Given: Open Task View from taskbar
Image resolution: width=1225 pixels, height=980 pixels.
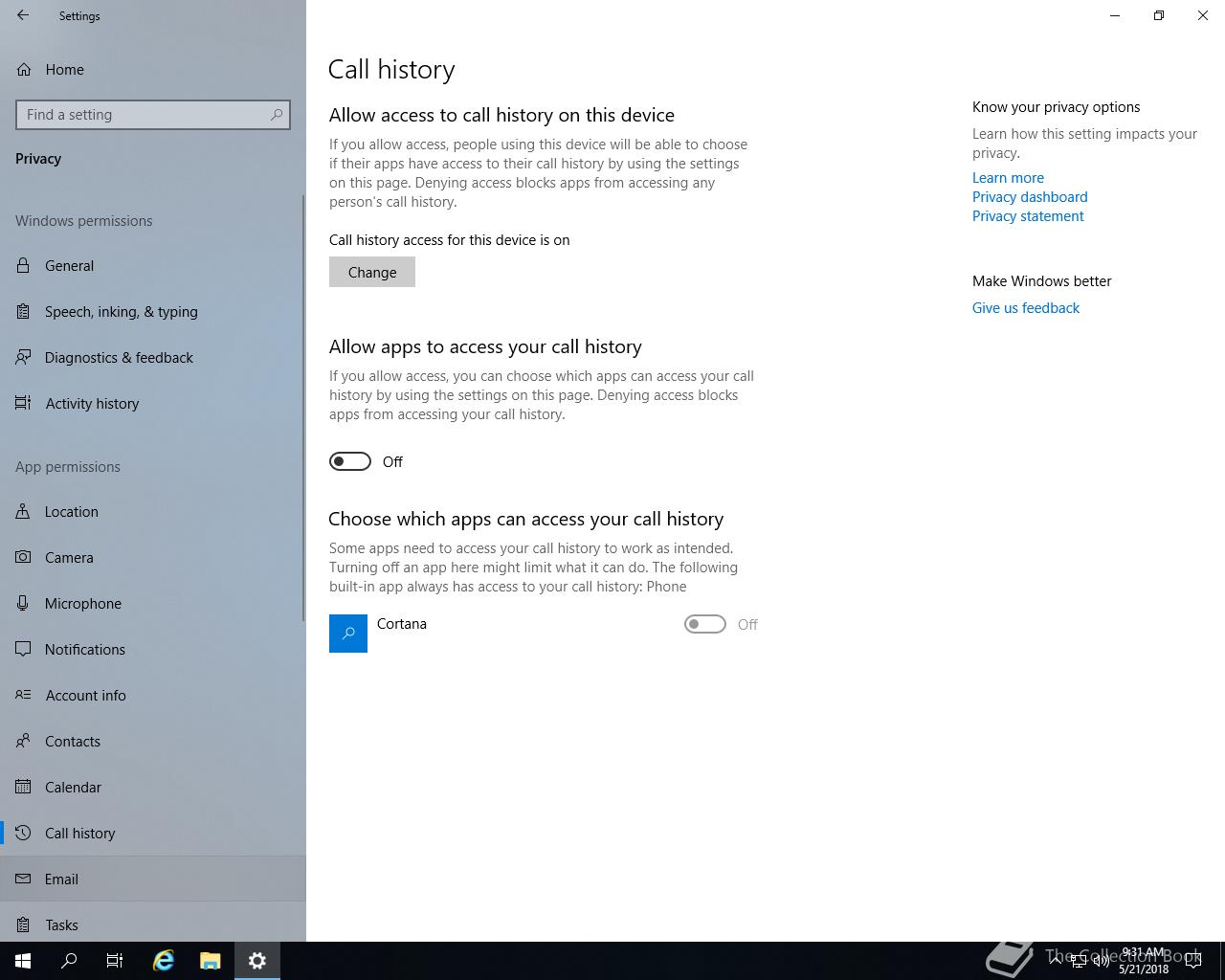Looking at the screenshot, I should coord(115,961).
